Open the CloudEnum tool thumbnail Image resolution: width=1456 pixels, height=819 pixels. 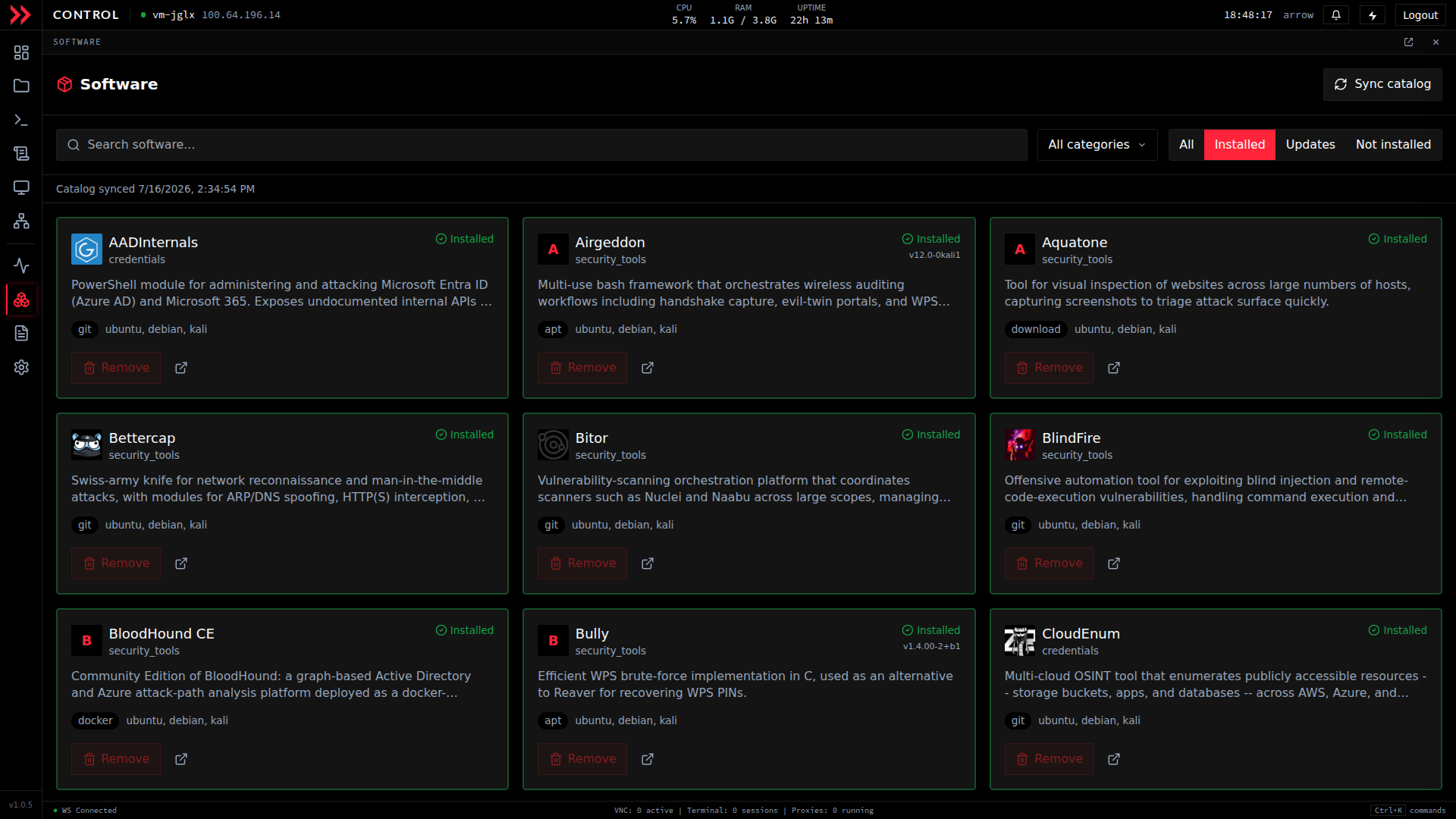click(1020, 641)
